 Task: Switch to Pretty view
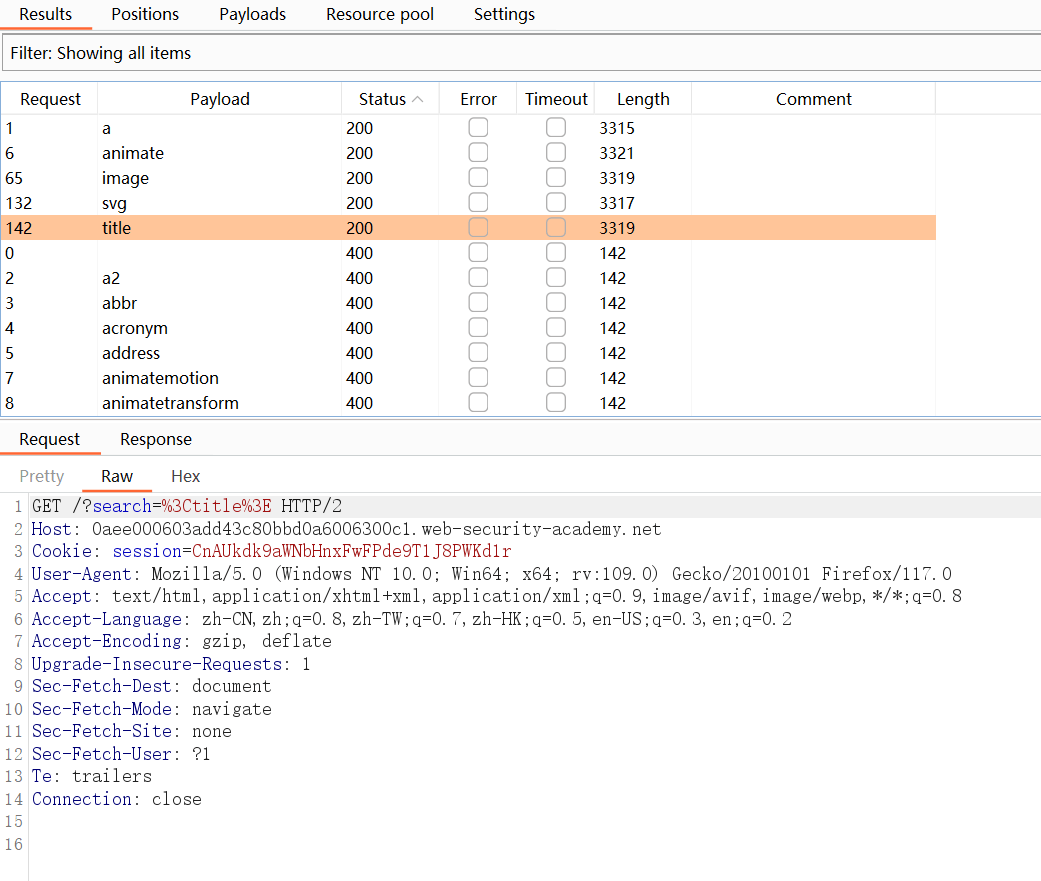coord(42,476)
